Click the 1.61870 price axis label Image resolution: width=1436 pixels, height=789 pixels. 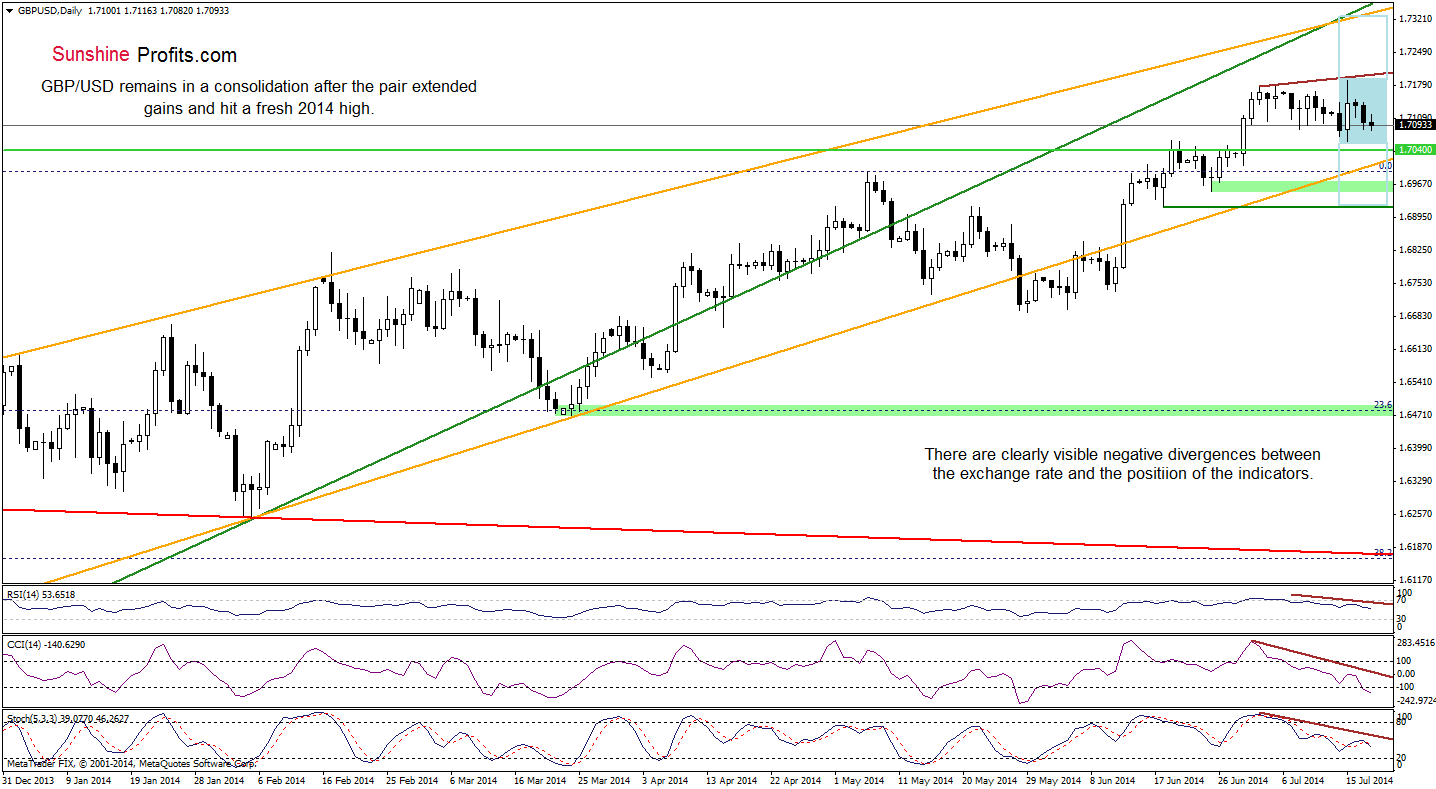tap(1415, 547)
